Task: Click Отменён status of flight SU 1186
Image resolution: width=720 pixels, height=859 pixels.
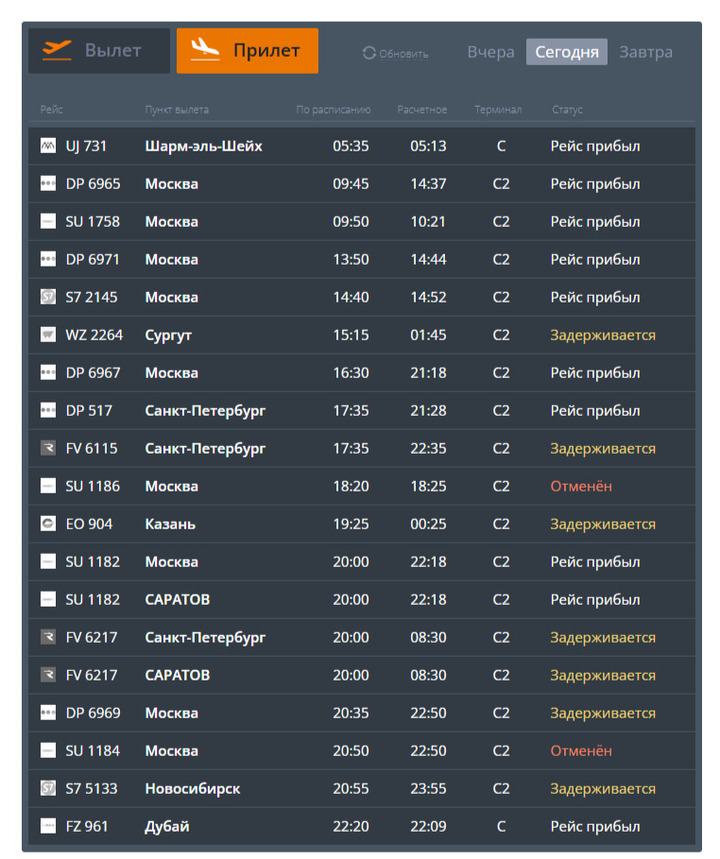Action: coord(581,487)
